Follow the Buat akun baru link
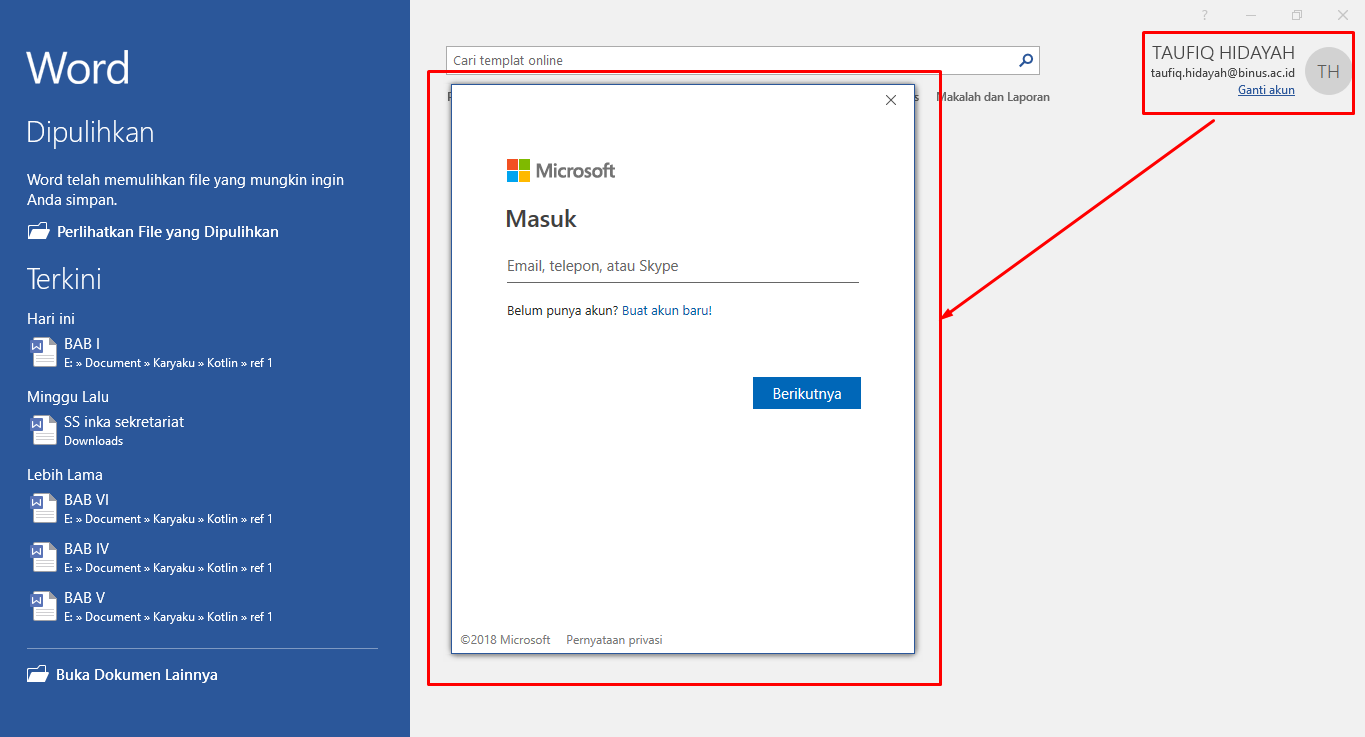The height and width of the screenshot is (737, 1365). [x=667, y=311]
